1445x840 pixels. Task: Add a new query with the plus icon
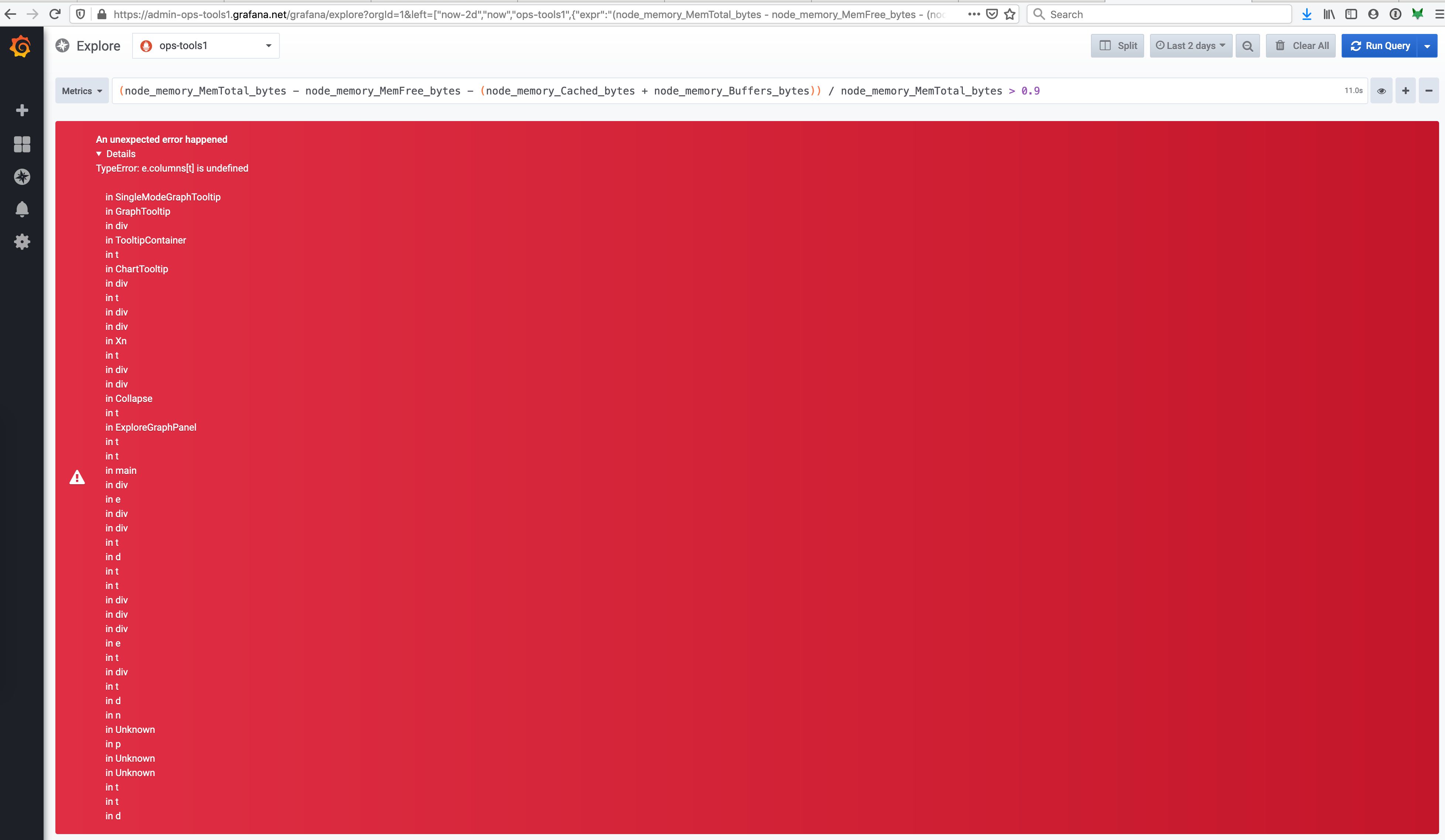tap(1405, 90)
